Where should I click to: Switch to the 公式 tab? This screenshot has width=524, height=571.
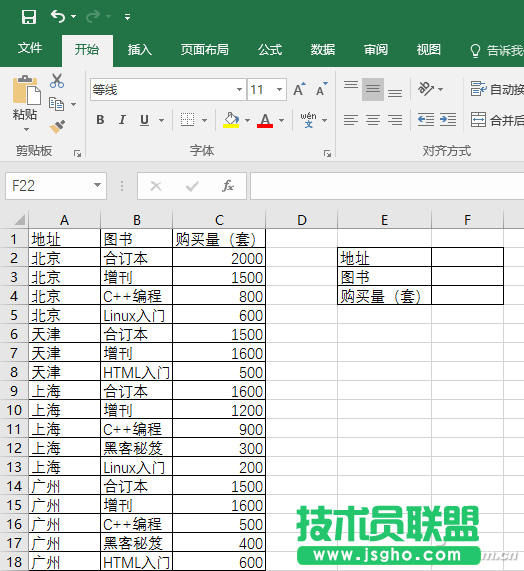[270, 50]
